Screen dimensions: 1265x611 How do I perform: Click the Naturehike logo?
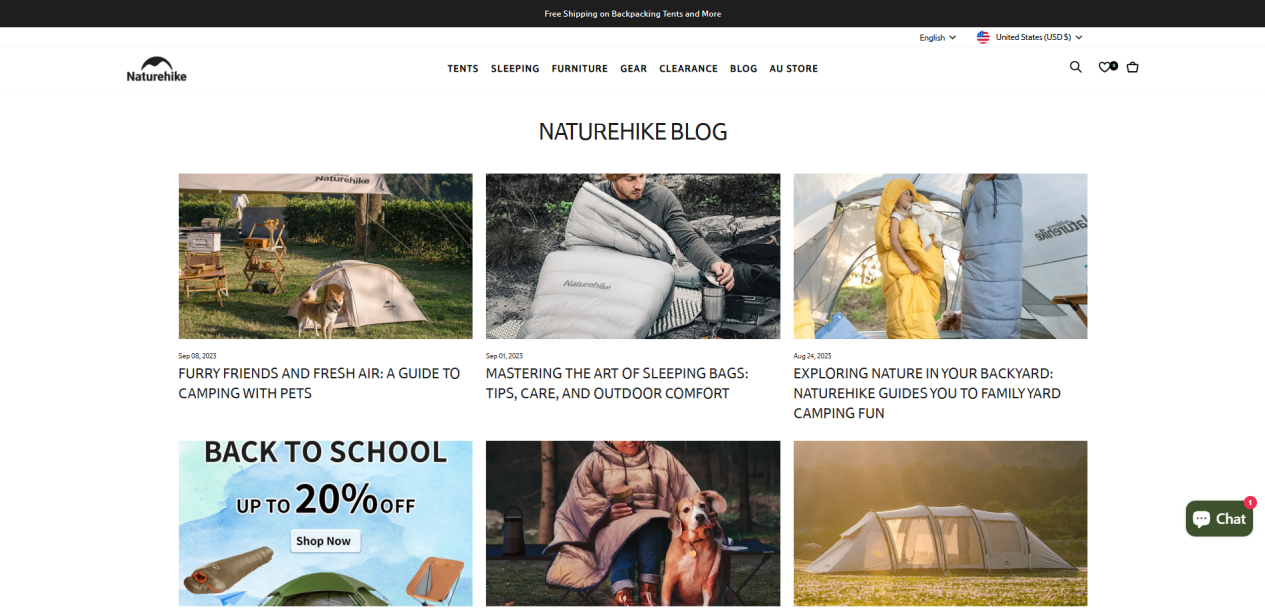(x=157, y=69)
